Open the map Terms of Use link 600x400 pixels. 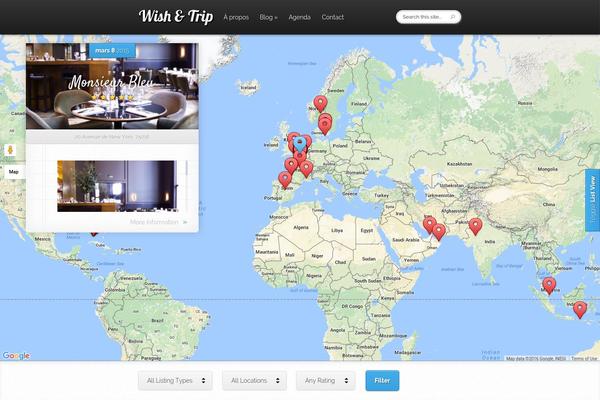584,359
